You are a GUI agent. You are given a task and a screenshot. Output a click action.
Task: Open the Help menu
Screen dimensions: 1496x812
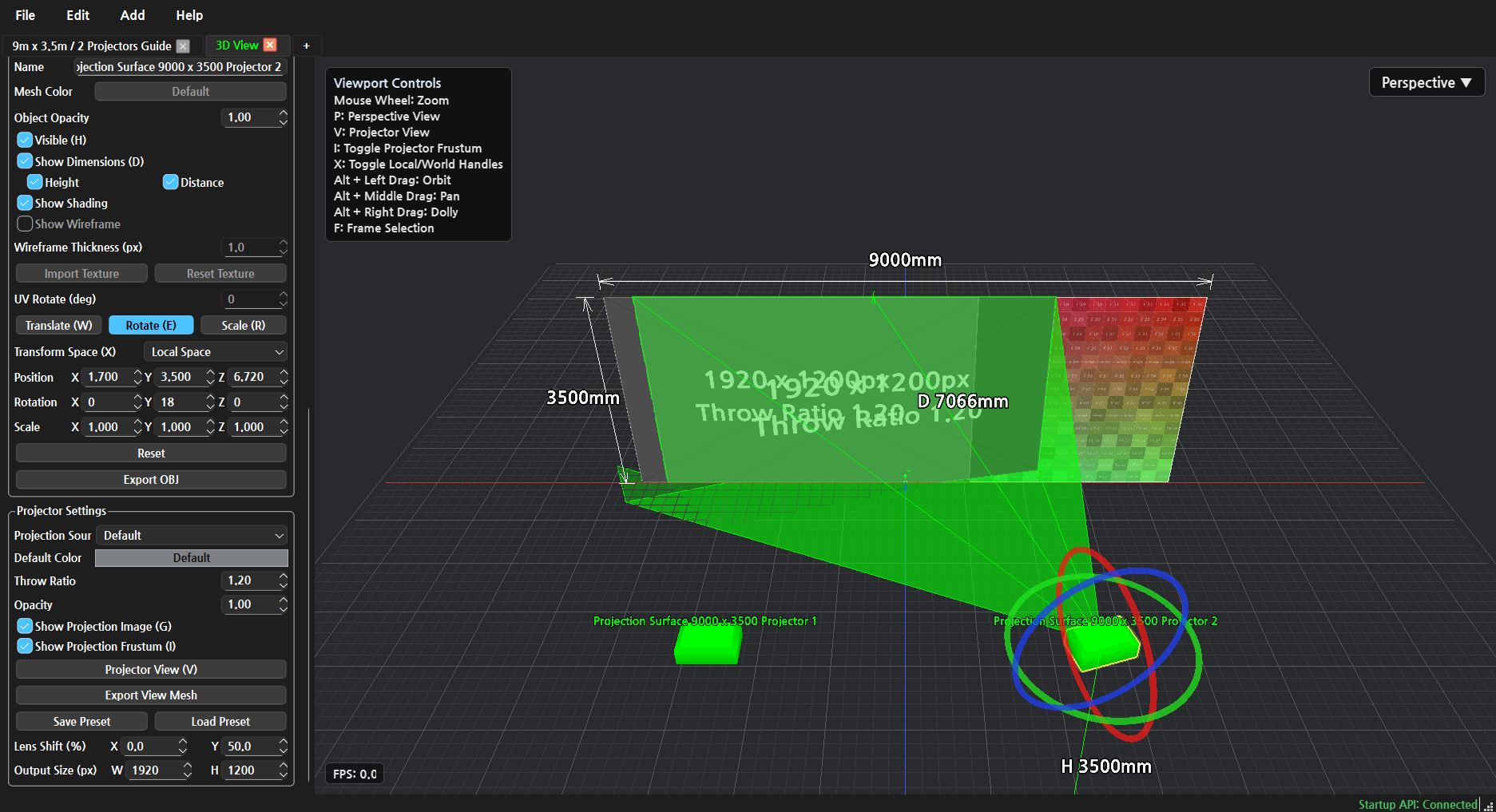pos(189,15)
